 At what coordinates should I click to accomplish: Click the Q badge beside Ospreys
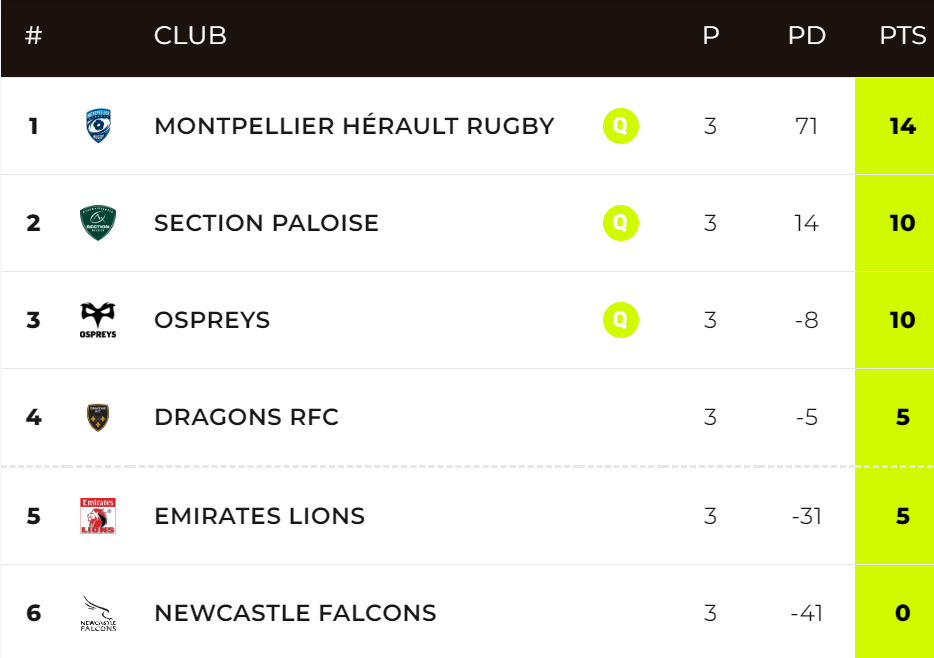tap(620, 320)
